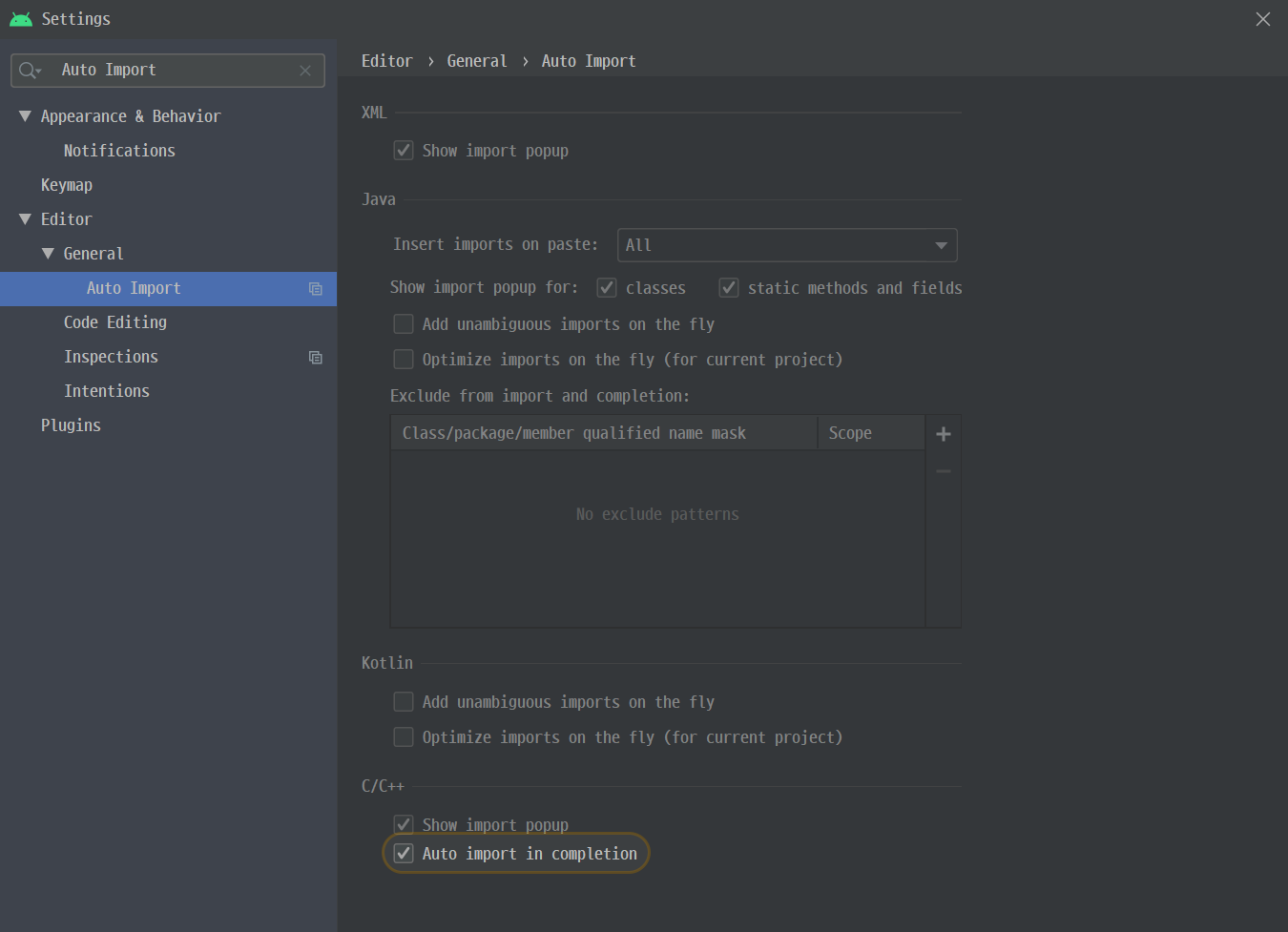Image resolution: width=1288 pixels, height=932 pixels.
Task: Toggle Auto import in completion checkbox
Action: [404, 854]
